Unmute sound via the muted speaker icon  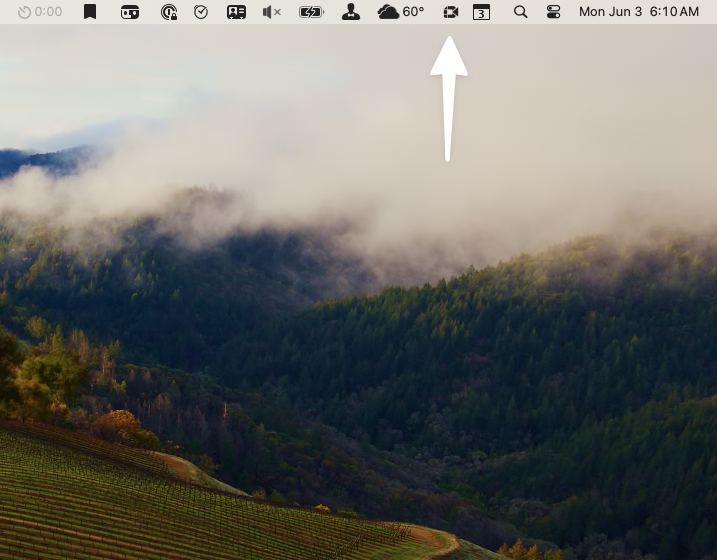point(271,12)
